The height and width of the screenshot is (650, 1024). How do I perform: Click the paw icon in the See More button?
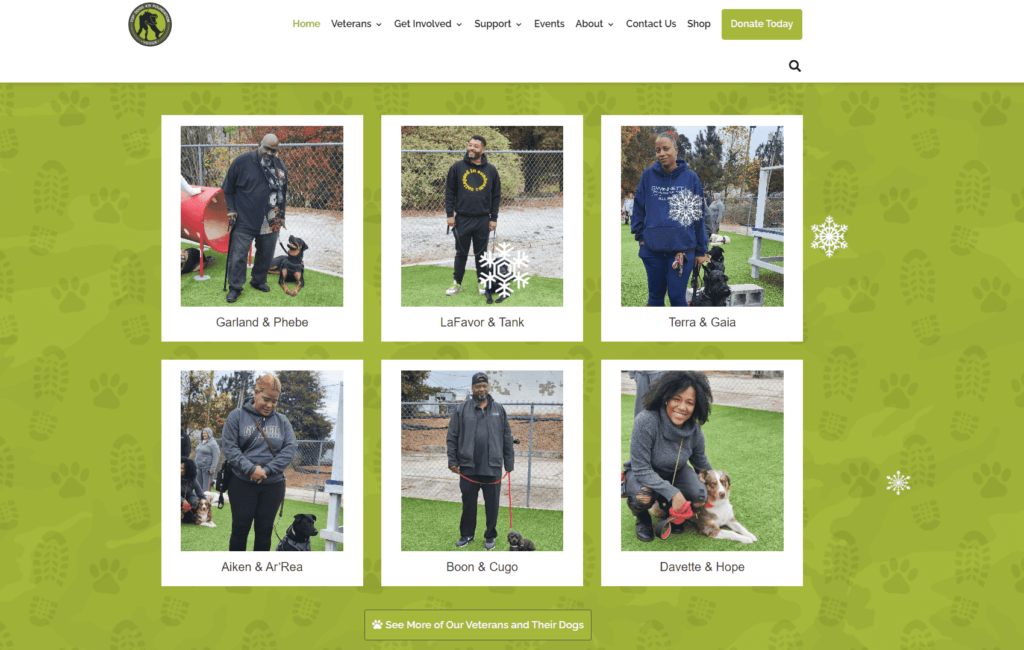tap(377, 625)
